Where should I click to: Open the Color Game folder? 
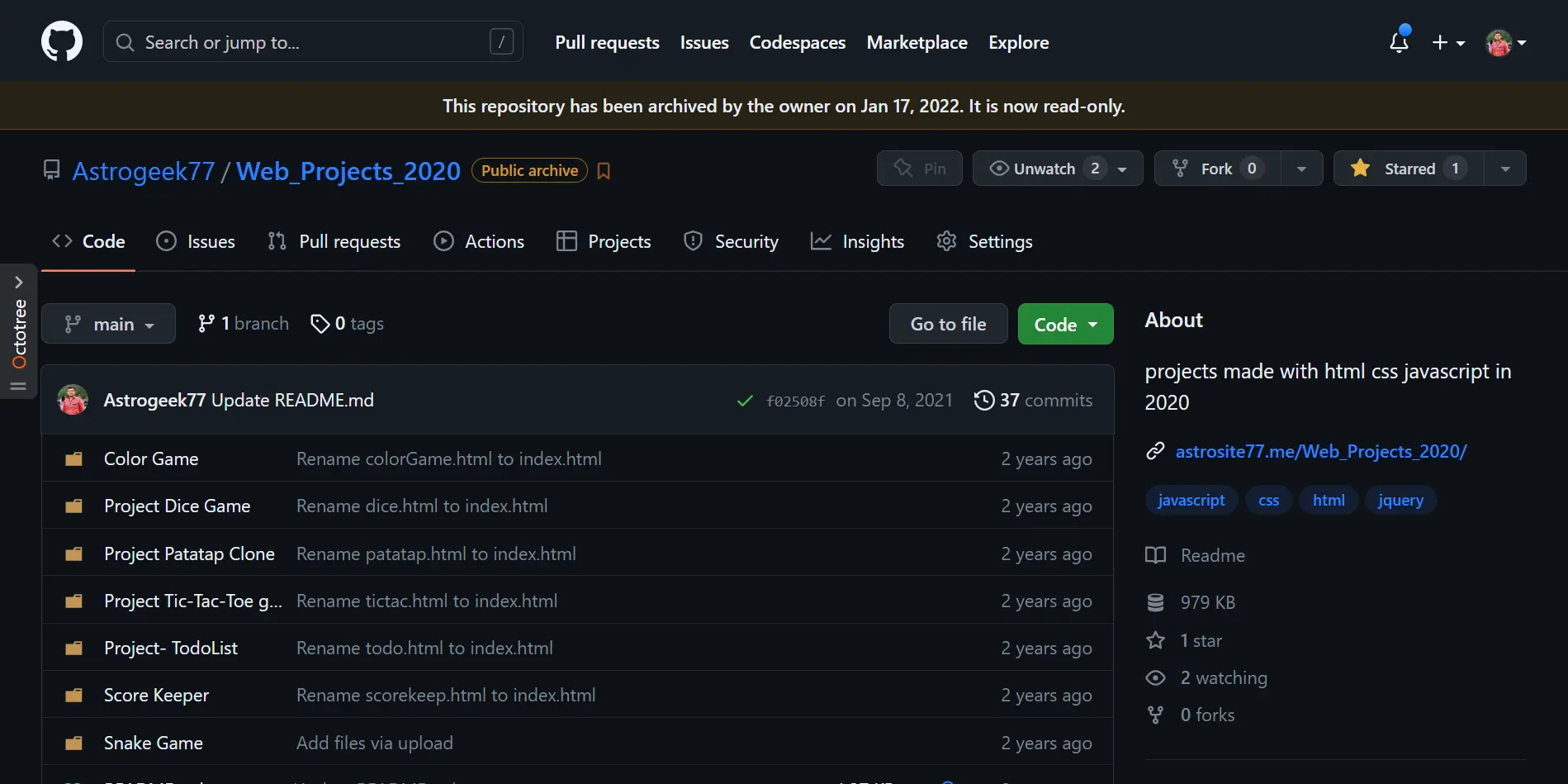[x=151, y=459]
